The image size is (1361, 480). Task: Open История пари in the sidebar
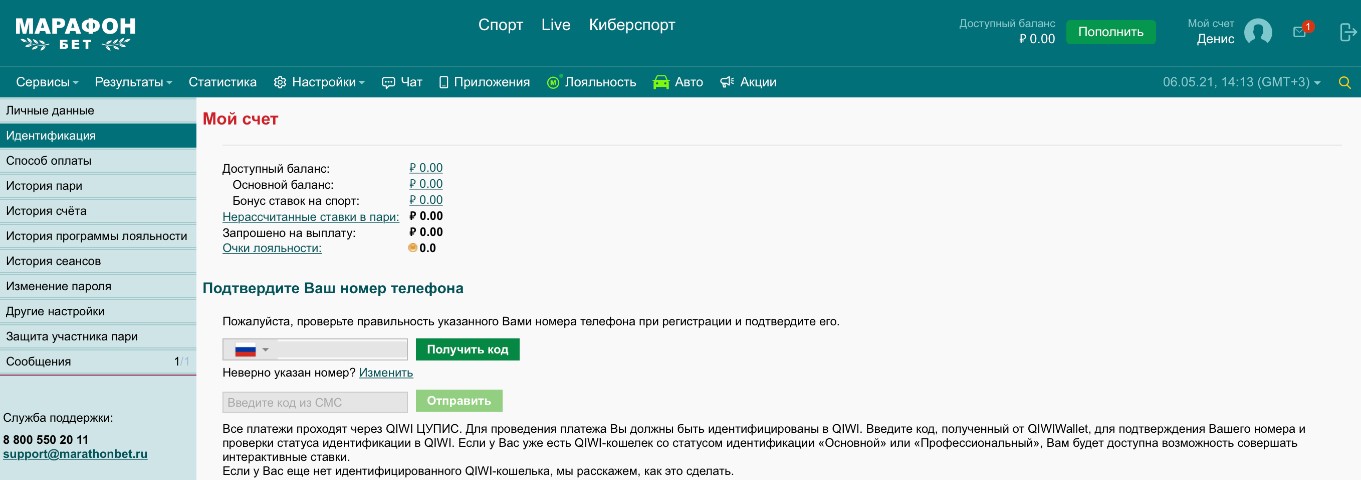pyautogui.click(x=98, y=186)
